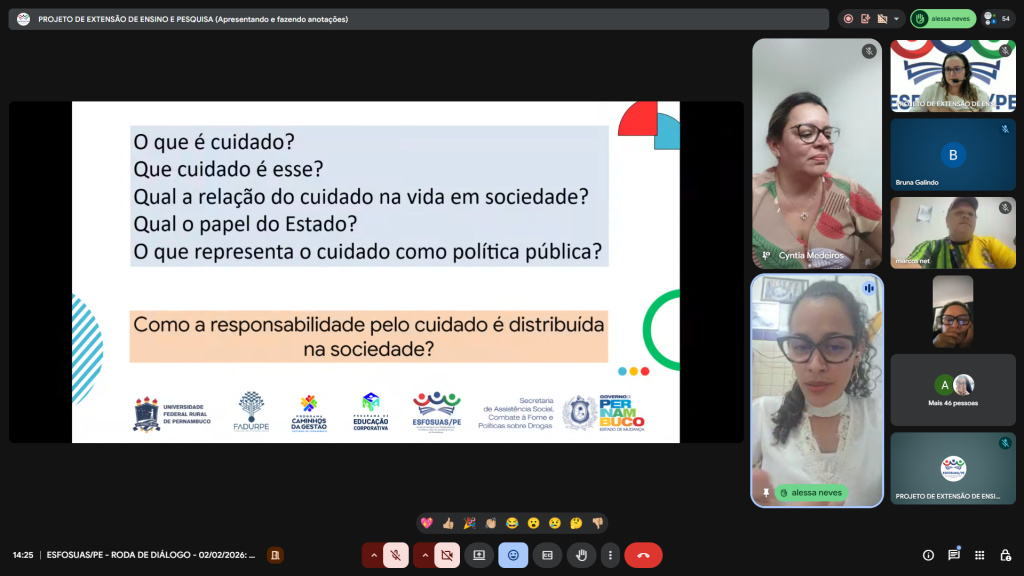Open the participants list showing 54
Image resolution: width=1024 pixels, height=576 pixels.
[996, 18]
